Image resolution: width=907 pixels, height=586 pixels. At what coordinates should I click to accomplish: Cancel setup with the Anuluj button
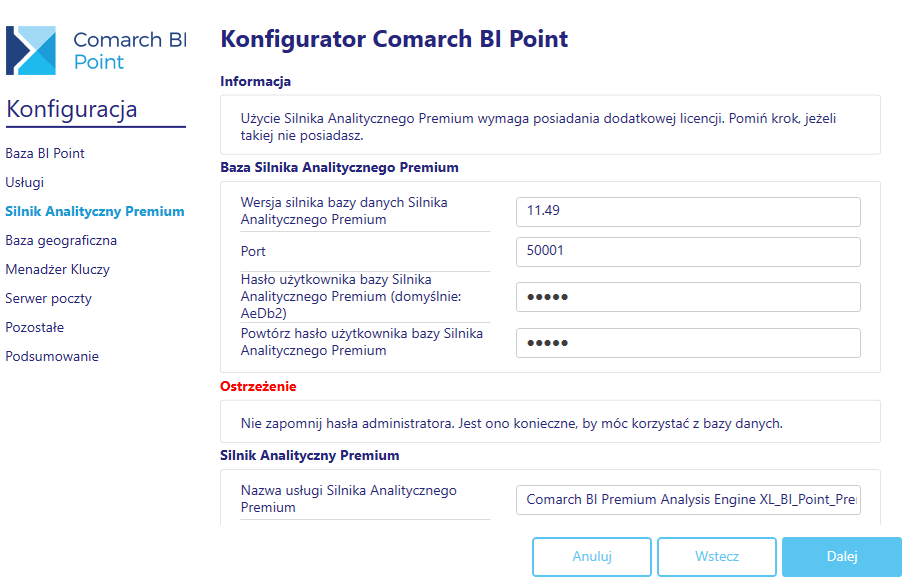click(x=592, y=556)
